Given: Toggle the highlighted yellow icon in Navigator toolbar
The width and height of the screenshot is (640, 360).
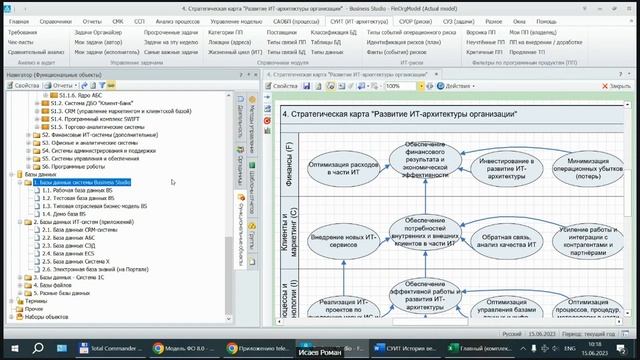Looking at the screenshot, I should pos(111,85).
